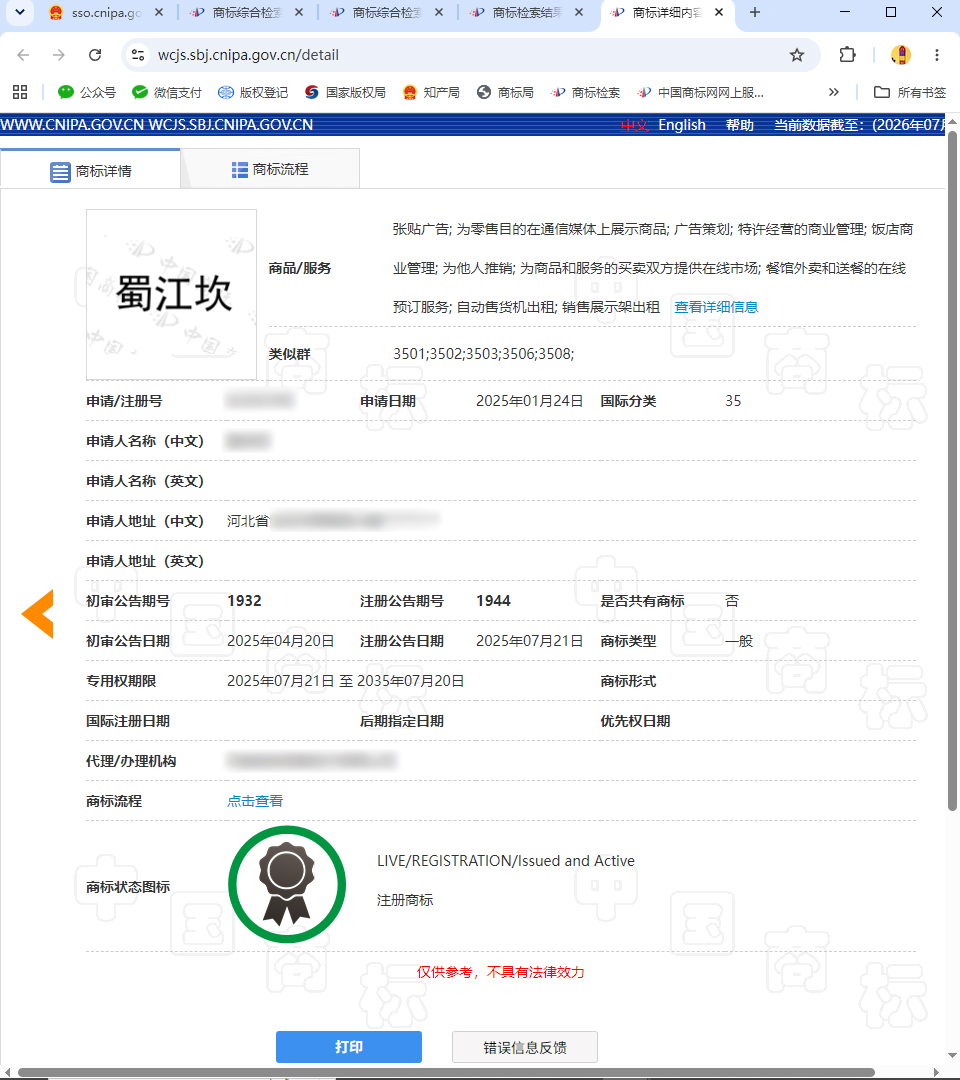
Task: Open the 商标局 bookmark
Action: click(505, 92)
